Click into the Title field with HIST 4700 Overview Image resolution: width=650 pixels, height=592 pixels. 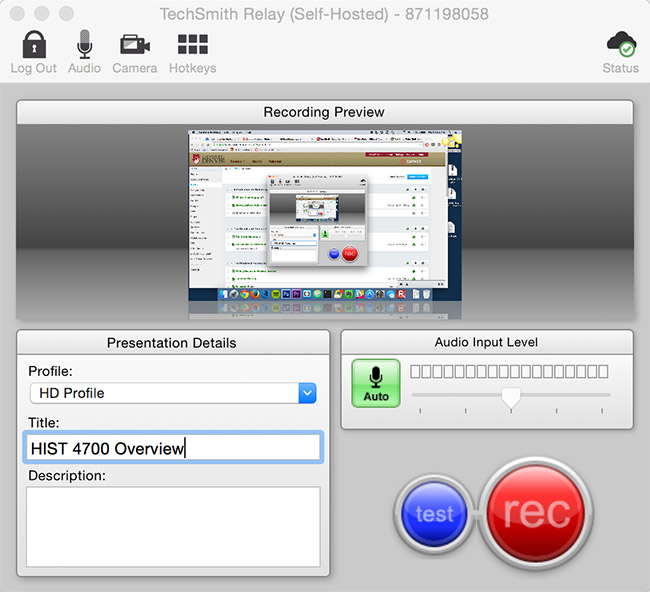pos(173,448)
